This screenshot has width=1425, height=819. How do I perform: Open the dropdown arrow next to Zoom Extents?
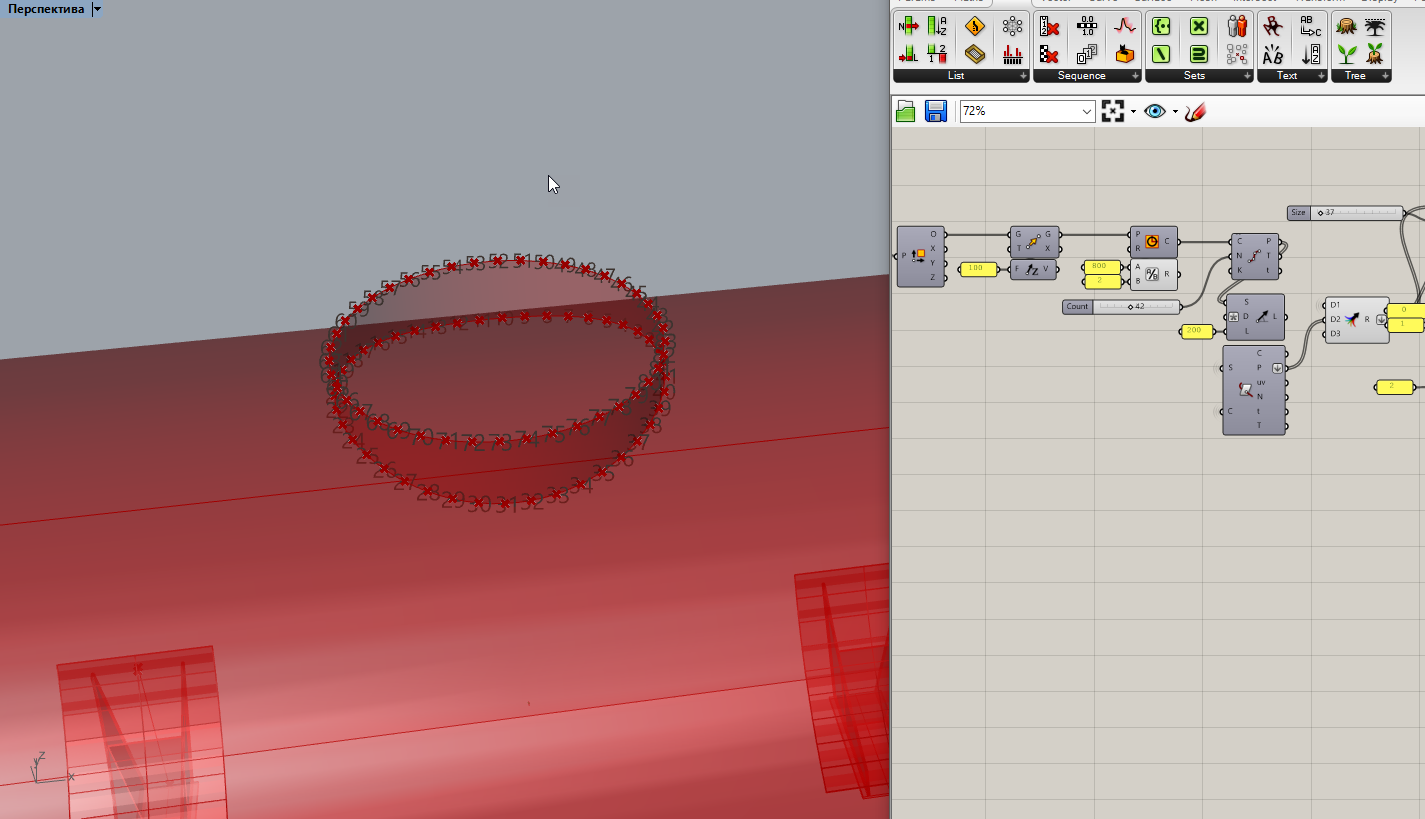(1133, 112)
